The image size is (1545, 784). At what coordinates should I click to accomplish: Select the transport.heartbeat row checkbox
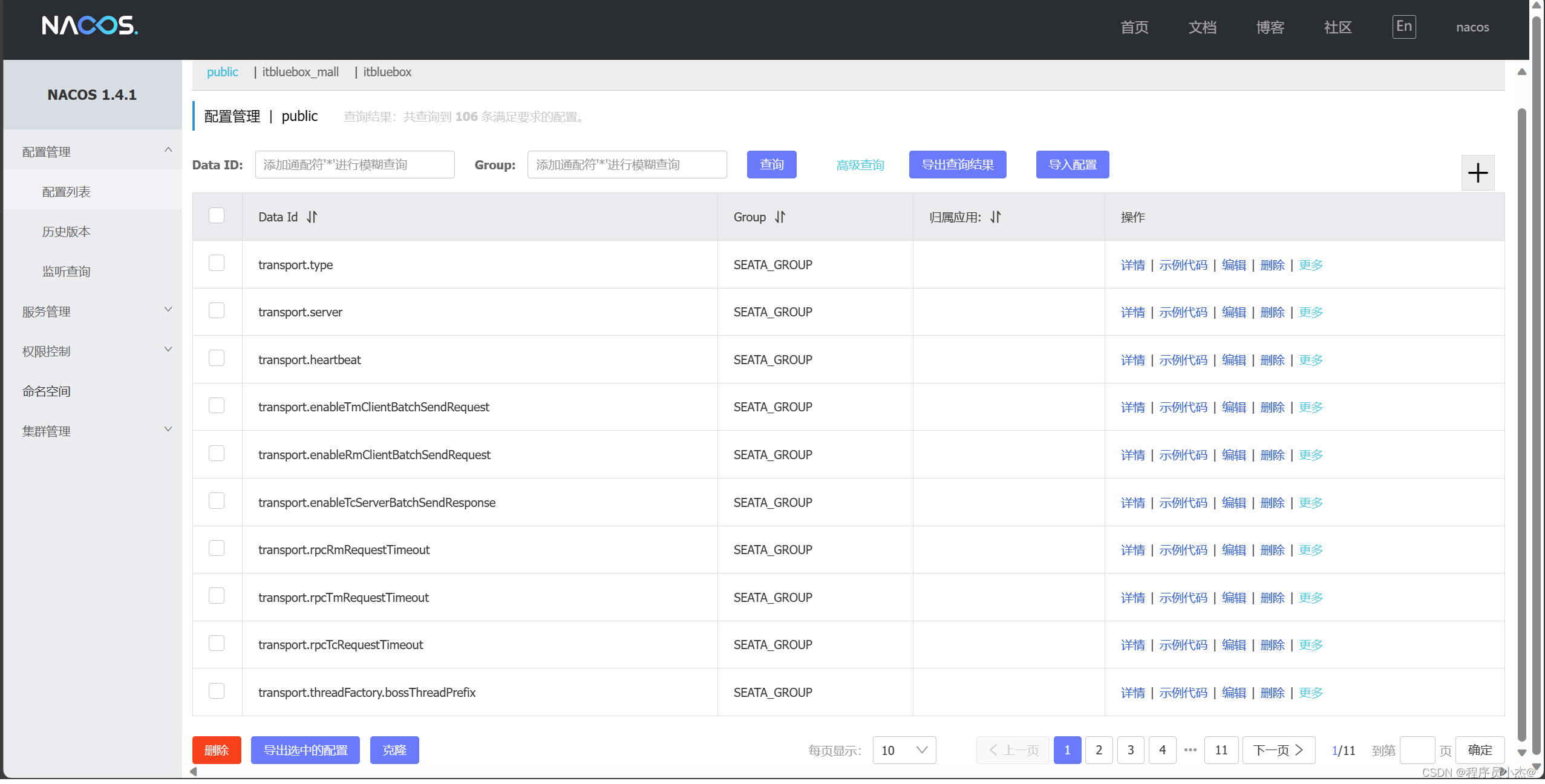[217, 358]
